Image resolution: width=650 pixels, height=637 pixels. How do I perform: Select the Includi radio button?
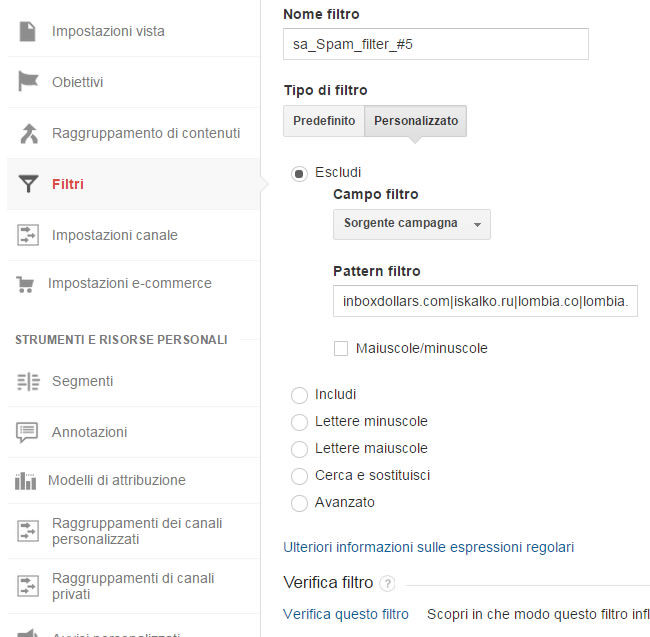pos(299,395)
